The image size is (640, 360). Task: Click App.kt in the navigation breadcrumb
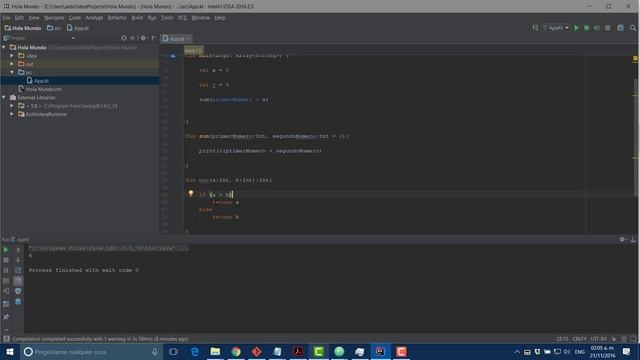click(78, 28)
